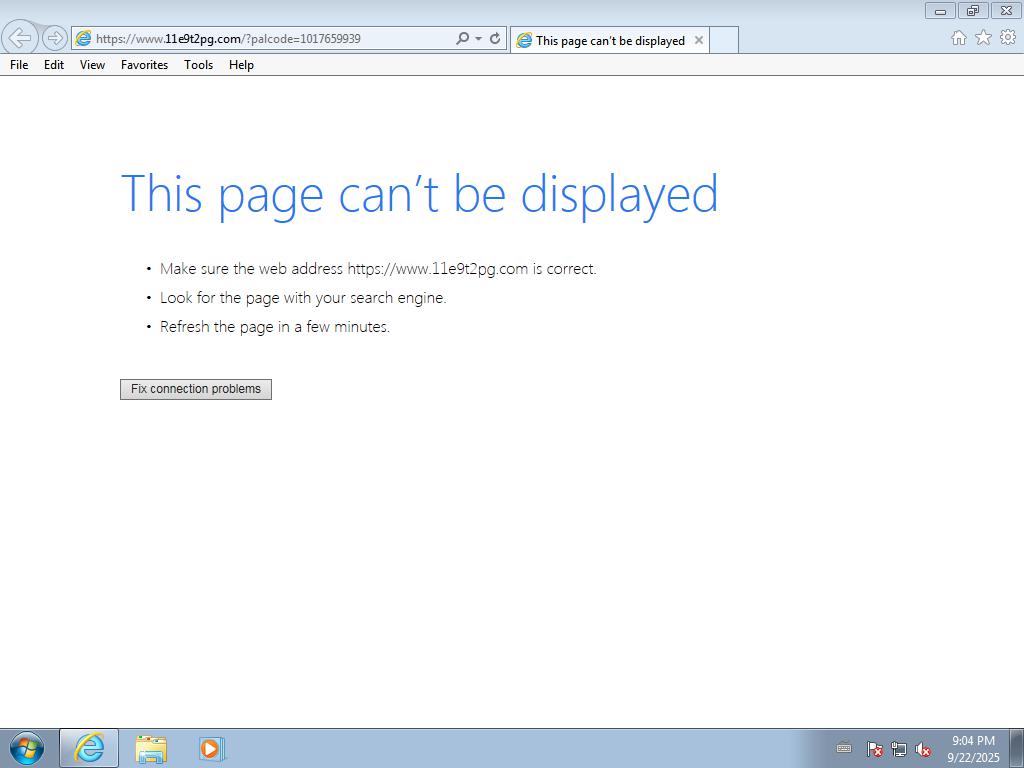Launch Windows Explorer from the taskbar
This screenshot has height=768, width=1024.
point(151,748)
